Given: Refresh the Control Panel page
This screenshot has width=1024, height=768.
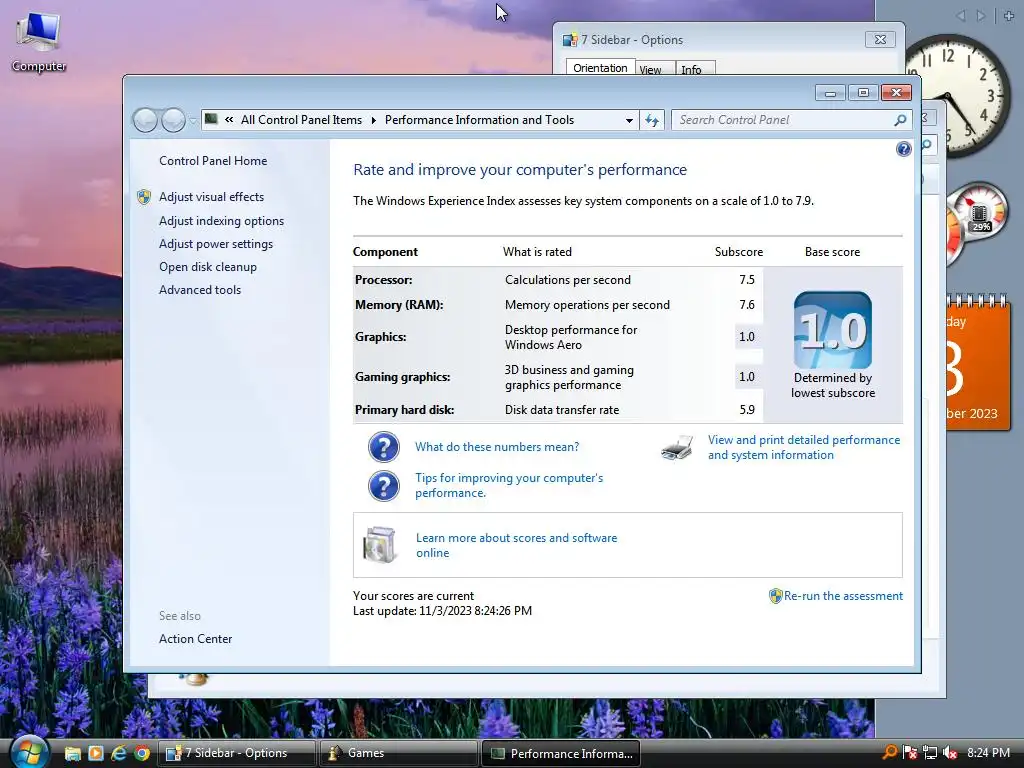Looking at the screenshot, I should [x=652, y=120].
